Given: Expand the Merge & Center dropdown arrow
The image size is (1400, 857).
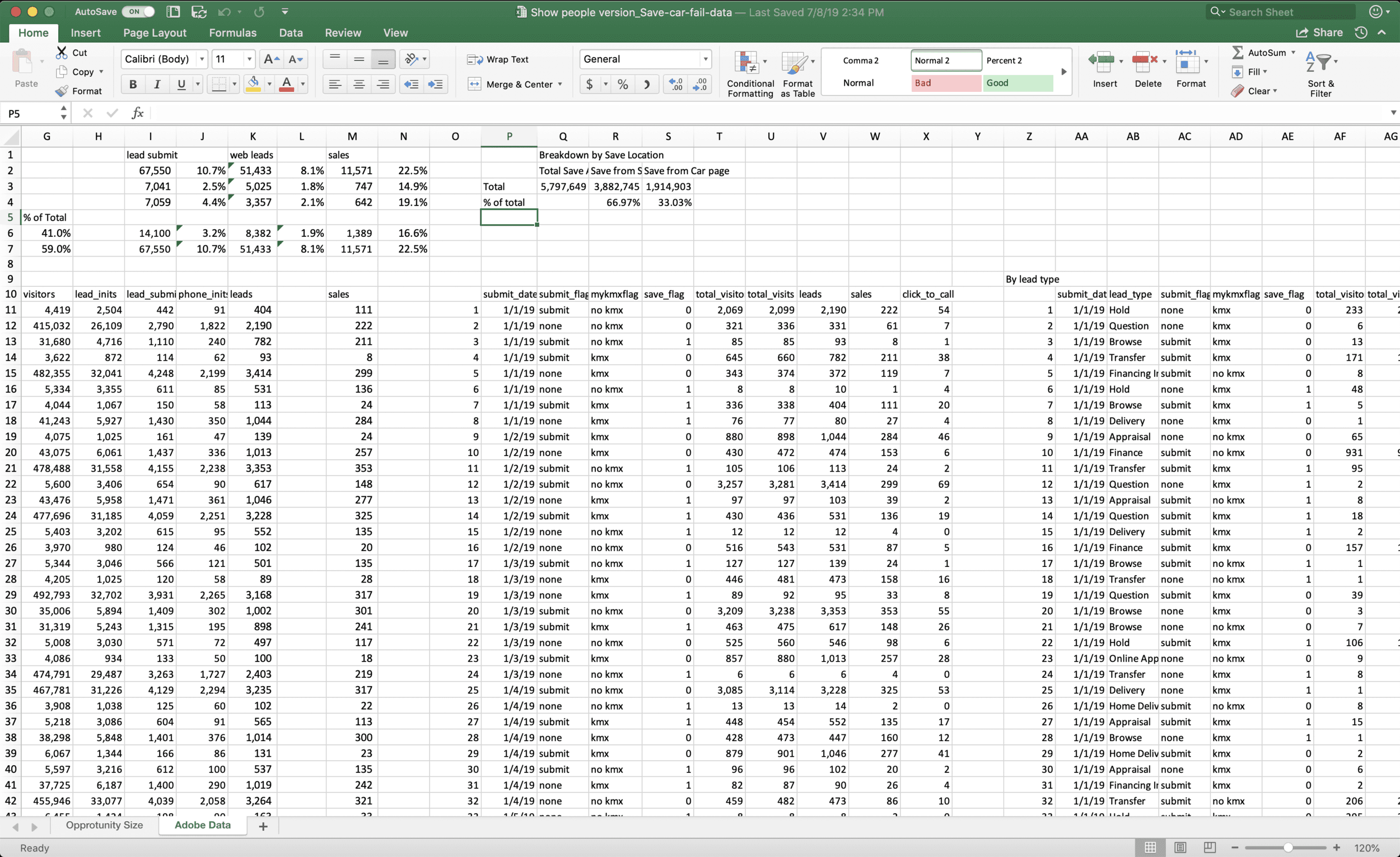Looking at the screenshot, I should click(560, 84).
